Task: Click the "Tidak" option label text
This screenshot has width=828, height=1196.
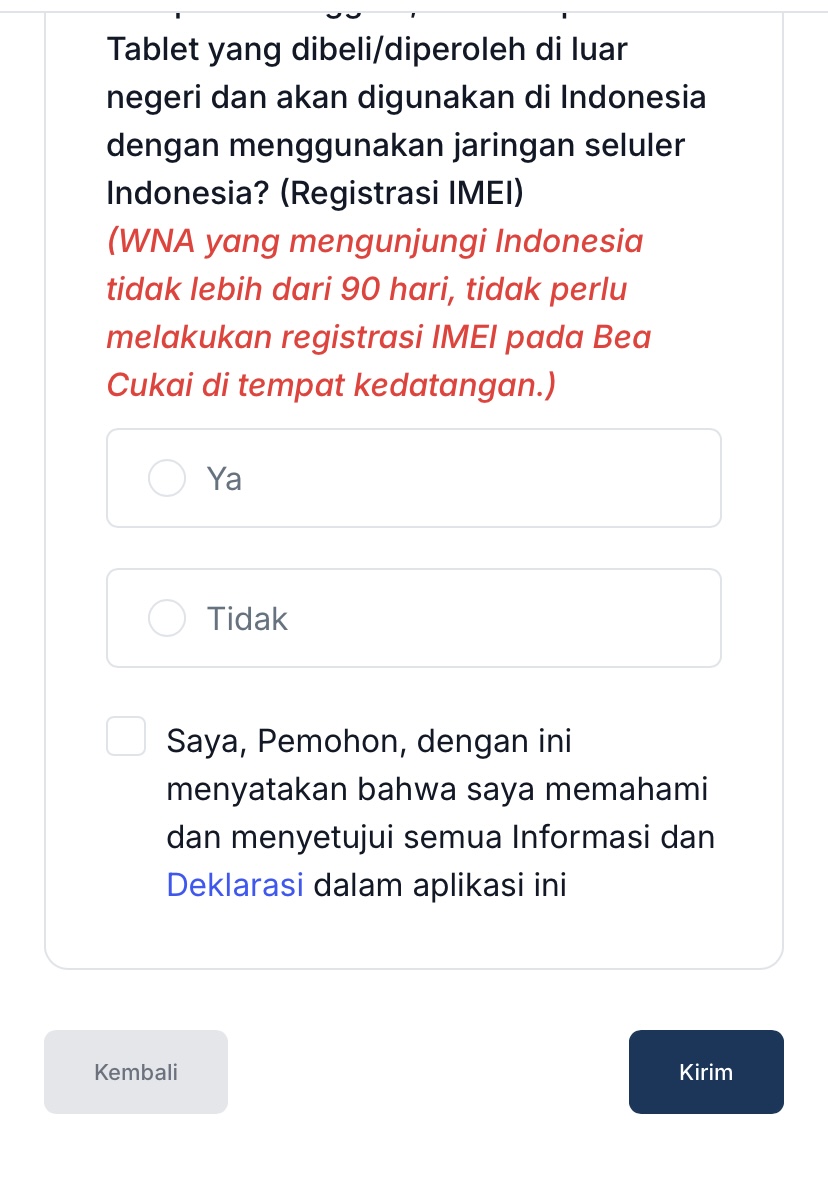Action: [247, 619]
